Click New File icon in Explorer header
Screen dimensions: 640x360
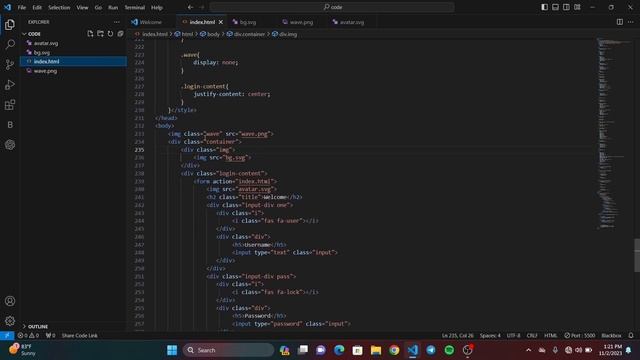(90, 34)
